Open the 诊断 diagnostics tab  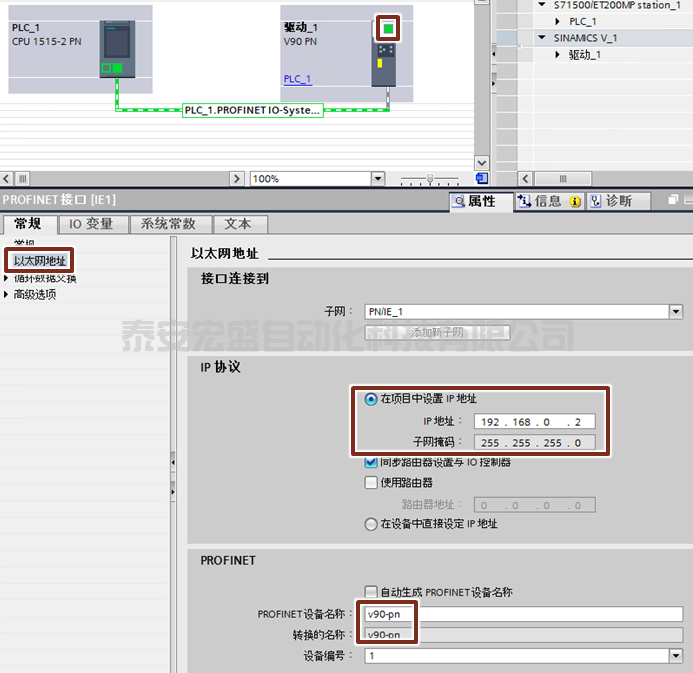[618, 202]
